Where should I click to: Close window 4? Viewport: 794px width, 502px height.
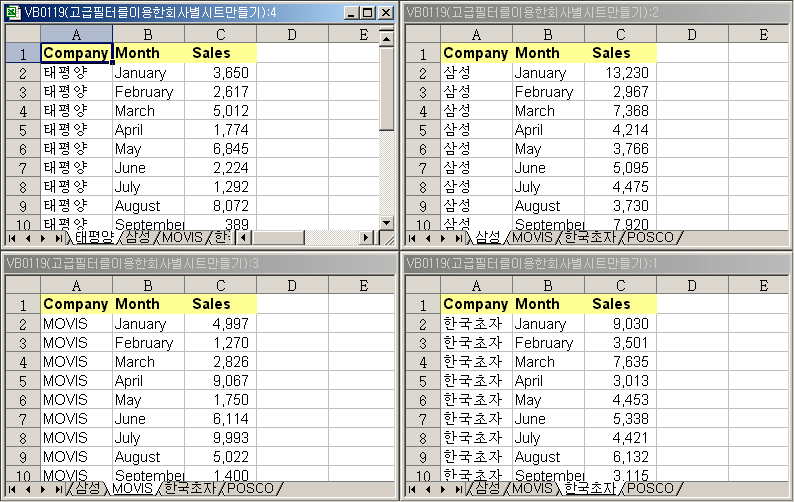(x=386, y=13)
